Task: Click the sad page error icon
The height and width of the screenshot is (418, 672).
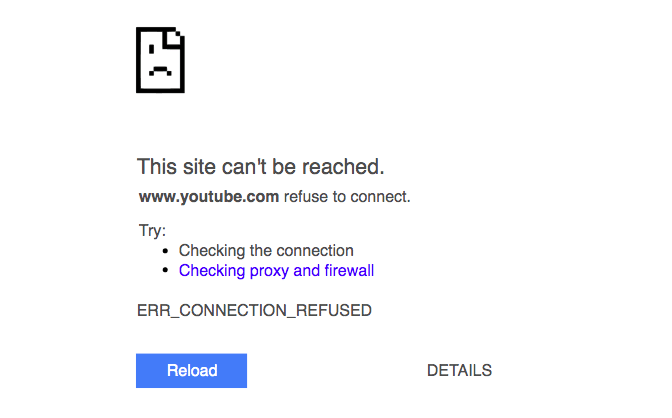Action: tap(160, 60)
